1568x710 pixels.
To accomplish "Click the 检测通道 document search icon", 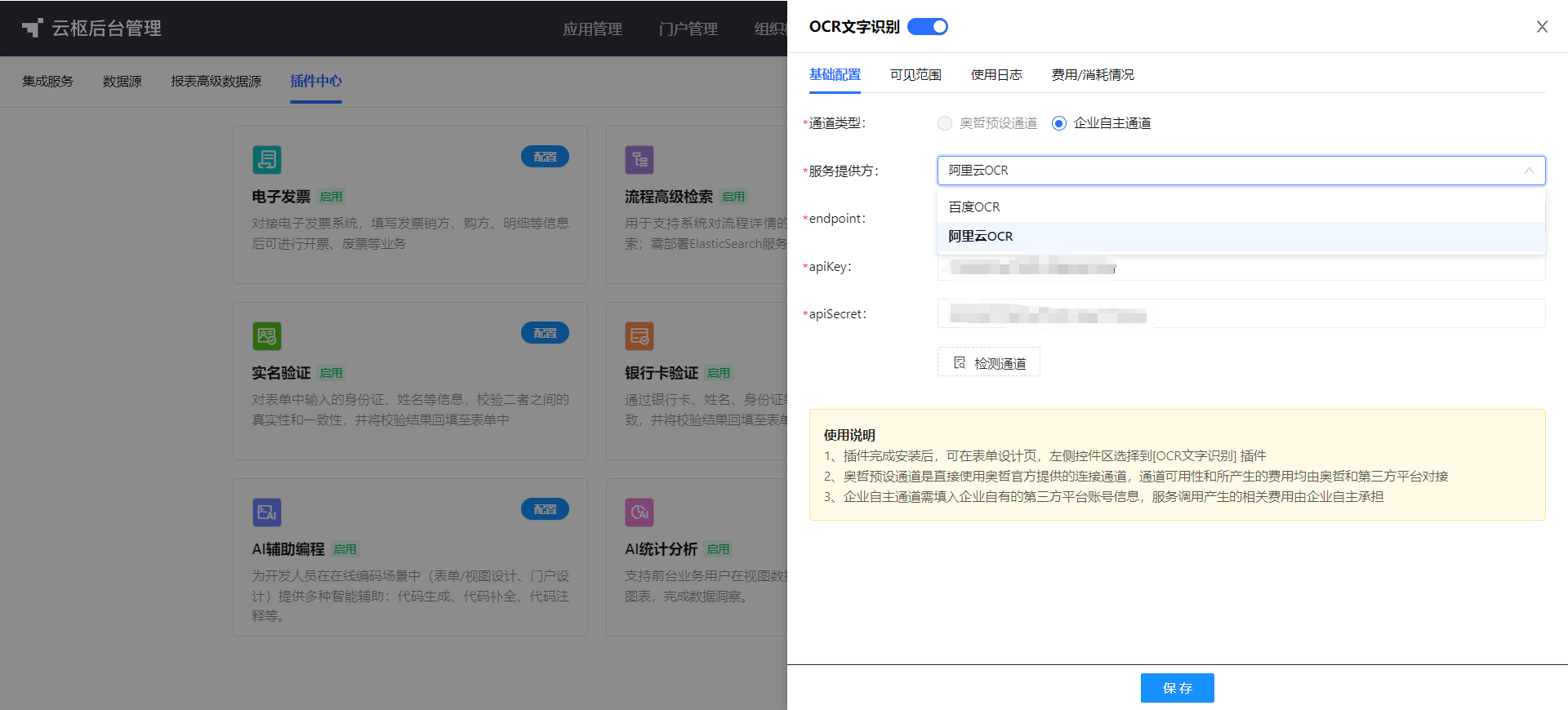I will pyautogui.click(x=960, y=363).
